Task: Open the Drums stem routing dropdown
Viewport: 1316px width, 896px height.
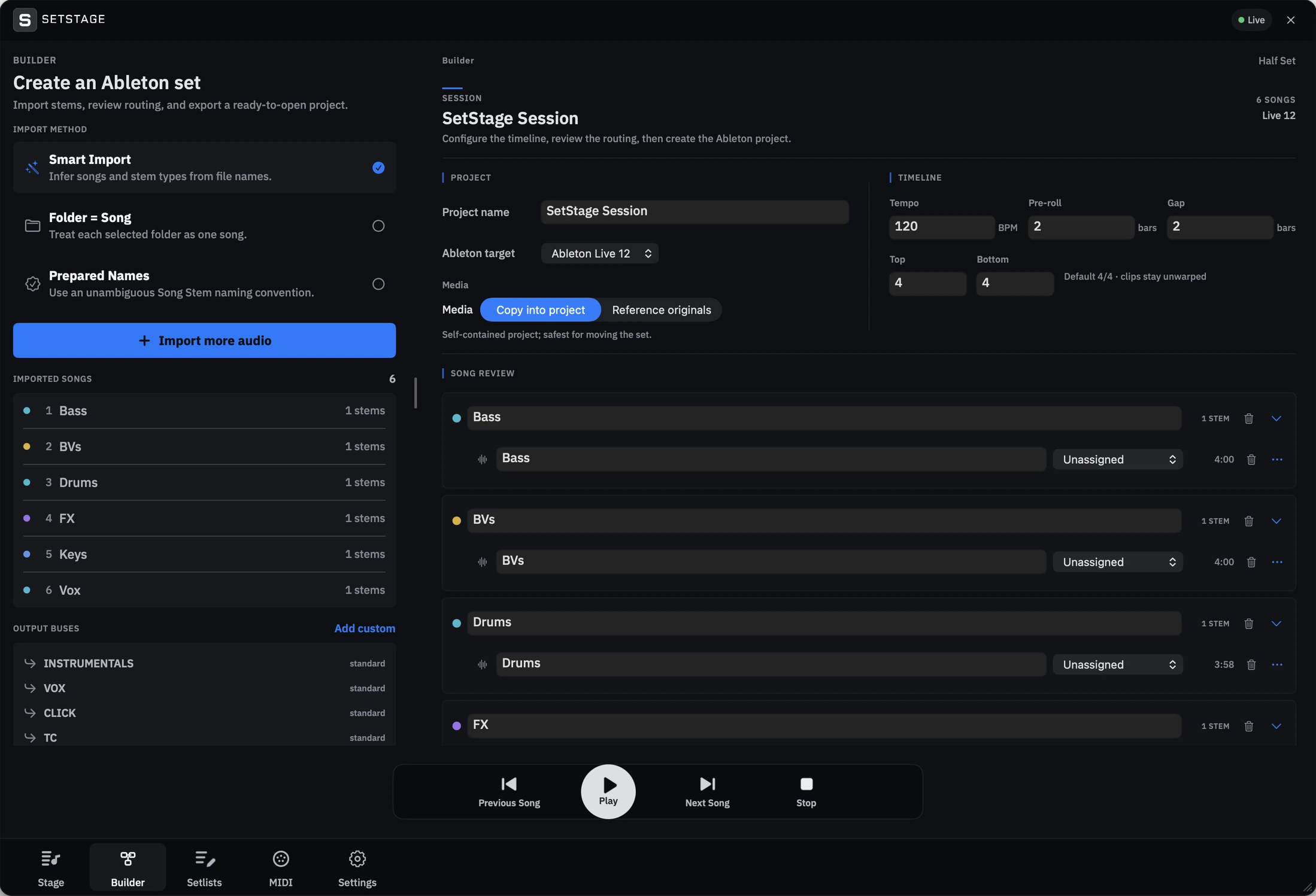Action: [x=1117, y=665]
